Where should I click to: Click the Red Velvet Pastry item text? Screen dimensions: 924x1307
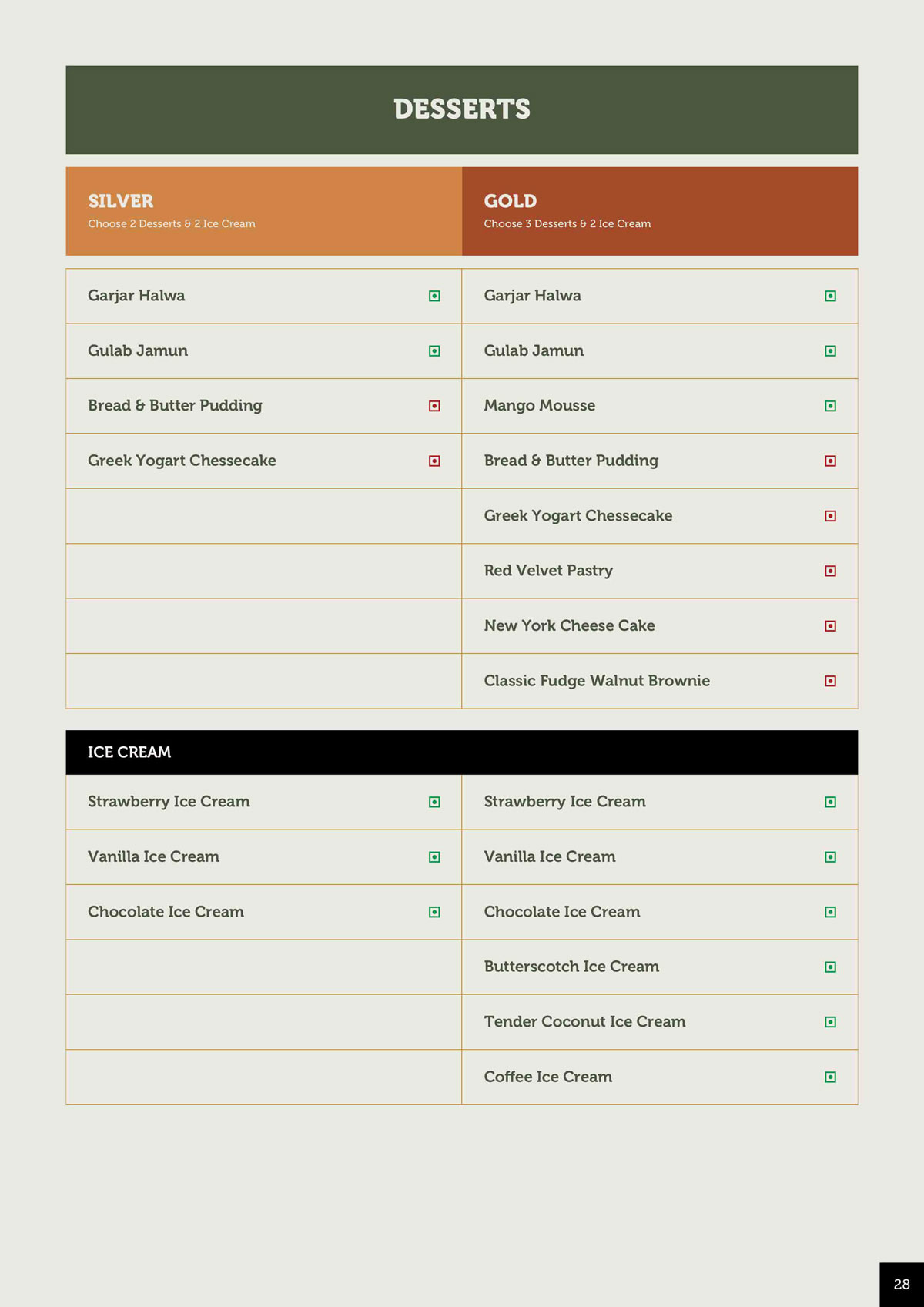pos(548,571)
